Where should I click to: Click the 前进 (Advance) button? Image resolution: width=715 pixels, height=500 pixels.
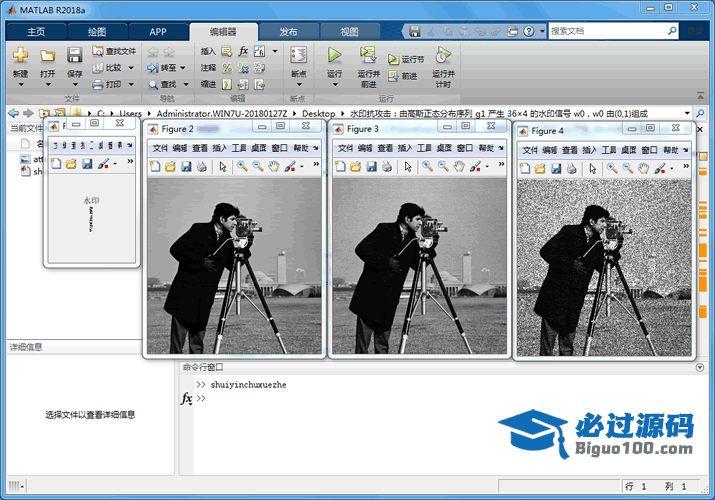[403, 76]
